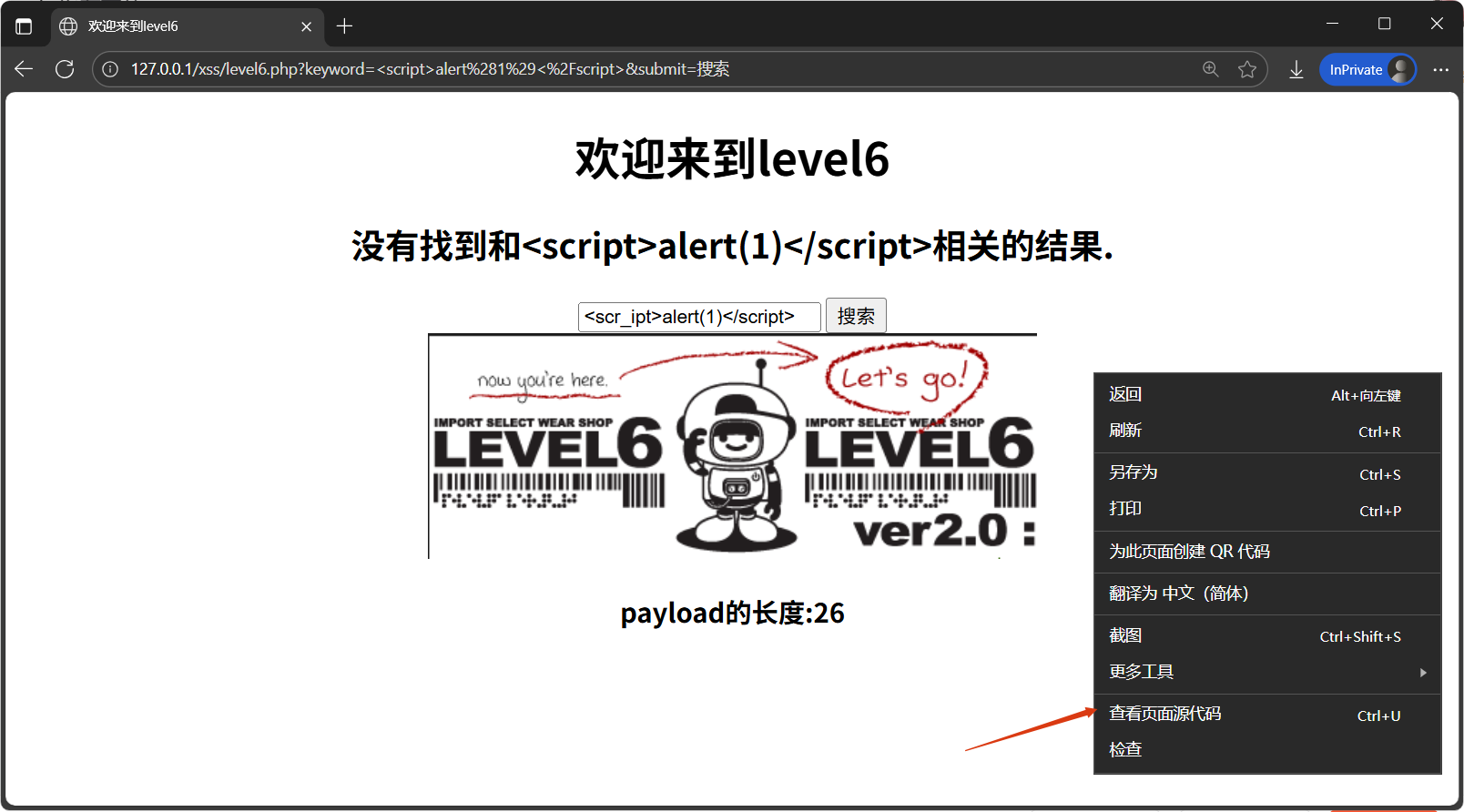Minimize the browser window
Image resolution: width=1464 pixels, height=812 pixels.
click(x=1332, y=24)
